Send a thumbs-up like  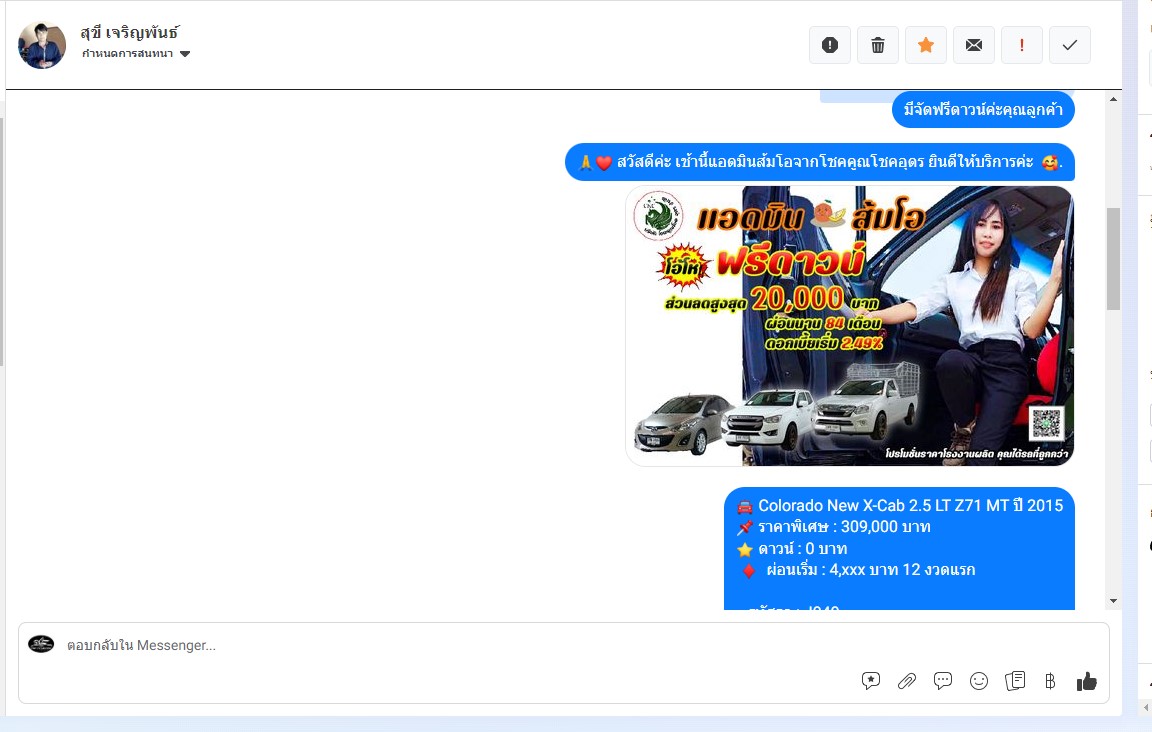click(x=1087, y=681)
